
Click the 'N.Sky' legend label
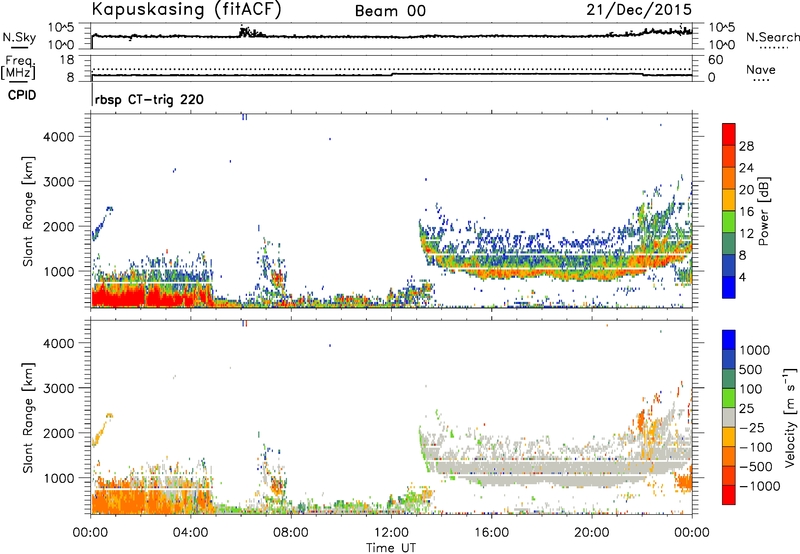click(x=19, y=37)
